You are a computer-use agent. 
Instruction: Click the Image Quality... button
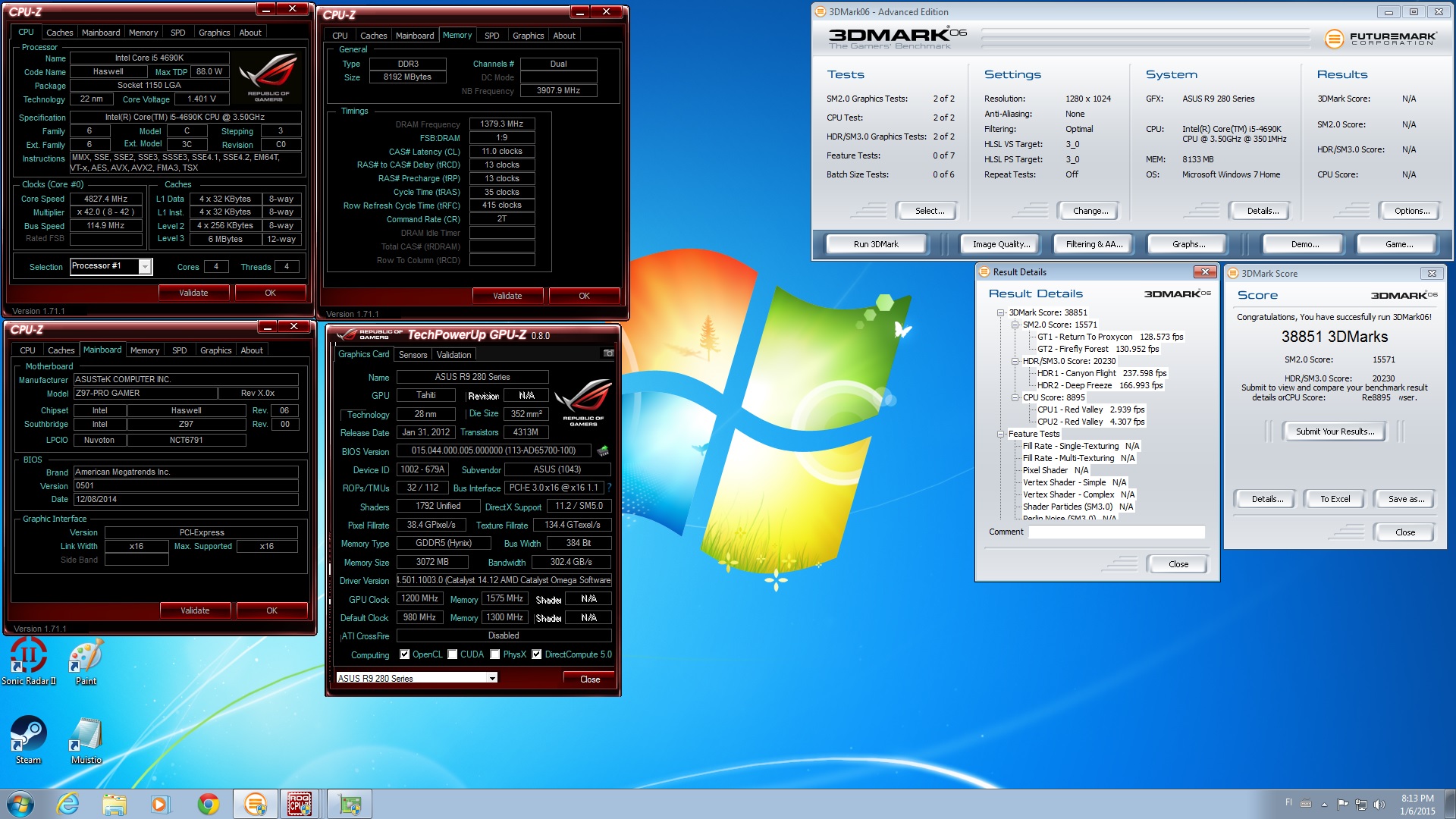(x=1001, y=244)
